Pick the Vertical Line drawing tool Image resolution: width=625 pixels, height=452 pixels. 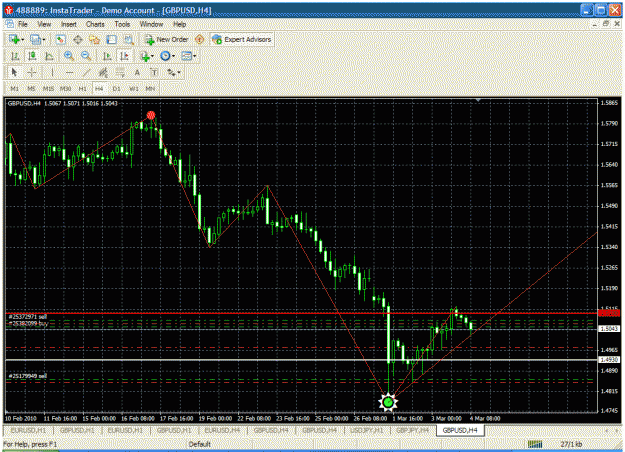coord(52,72)
